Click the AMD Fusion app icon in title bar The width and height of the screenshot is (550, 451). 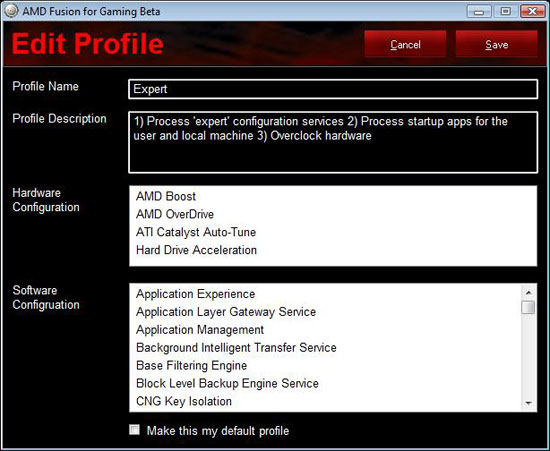(11, 11)
